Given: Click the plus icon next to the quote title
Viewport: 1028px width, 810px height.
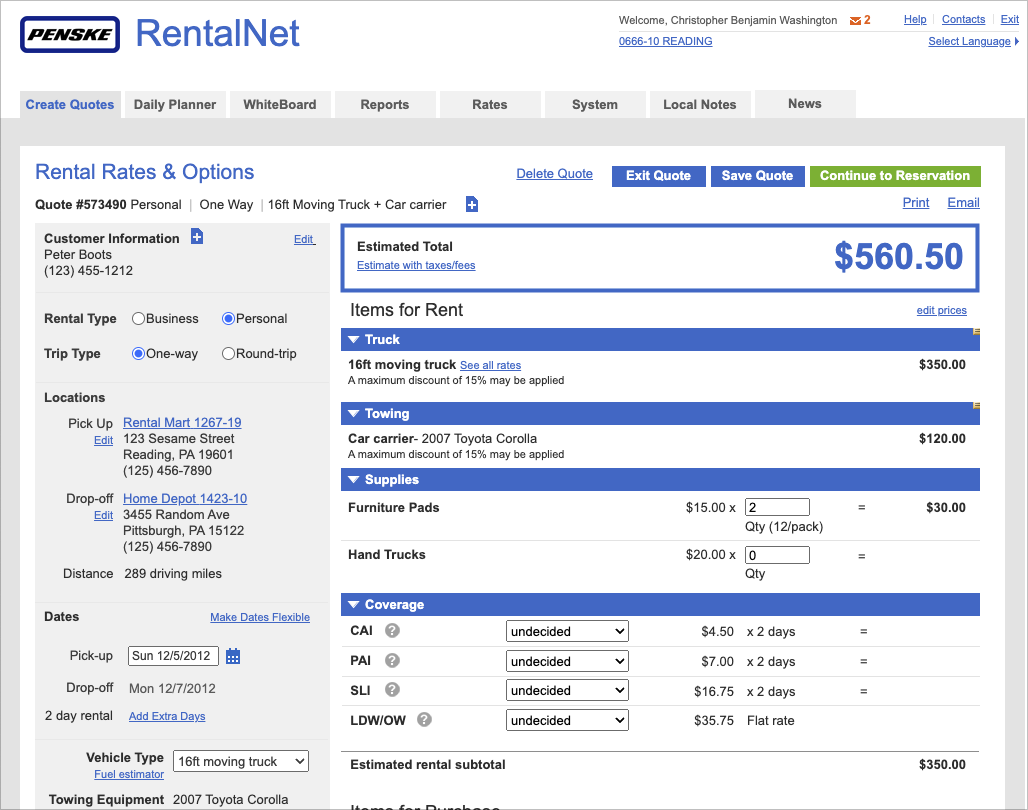Looking at the screenshot, I should tap(471, 205).
